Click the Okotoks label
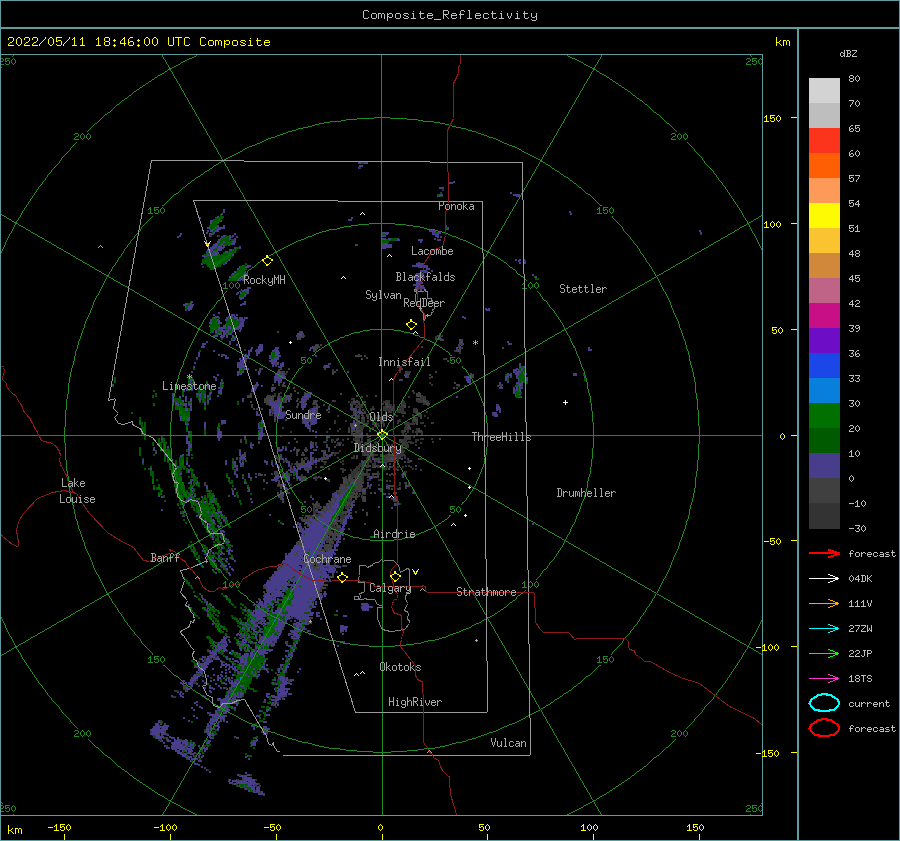This screenshot has height=841, width=900. tap(400, 667)
